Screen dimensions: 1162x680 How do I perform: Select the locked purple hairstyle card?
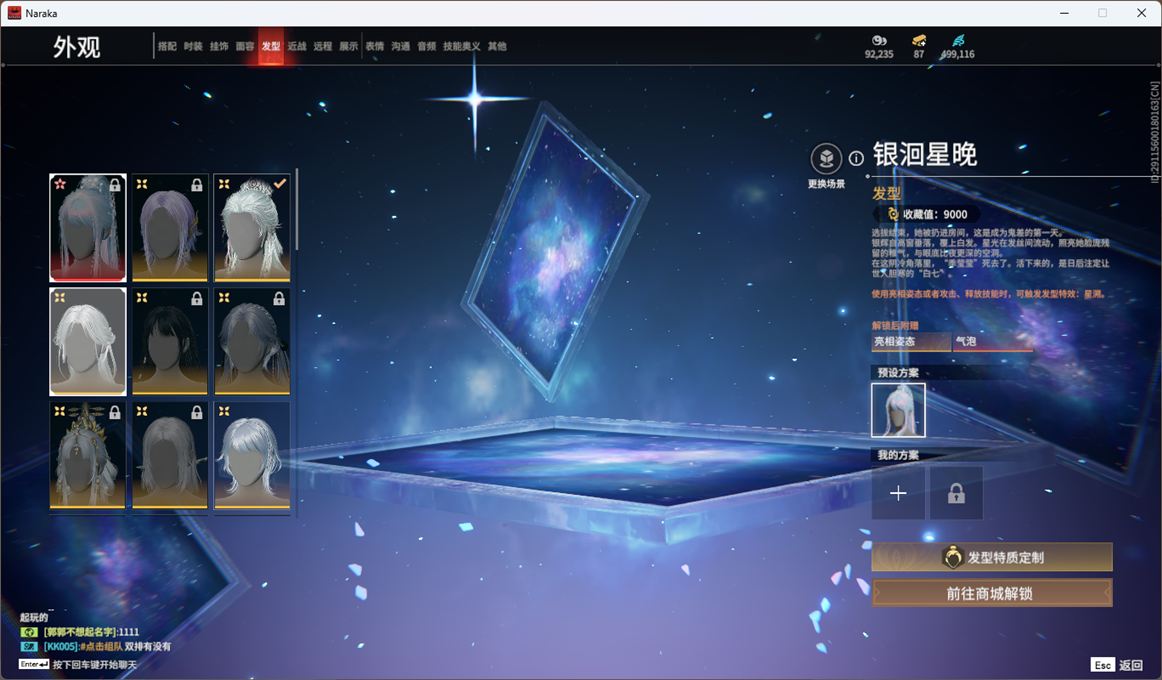tap(170, 228)
